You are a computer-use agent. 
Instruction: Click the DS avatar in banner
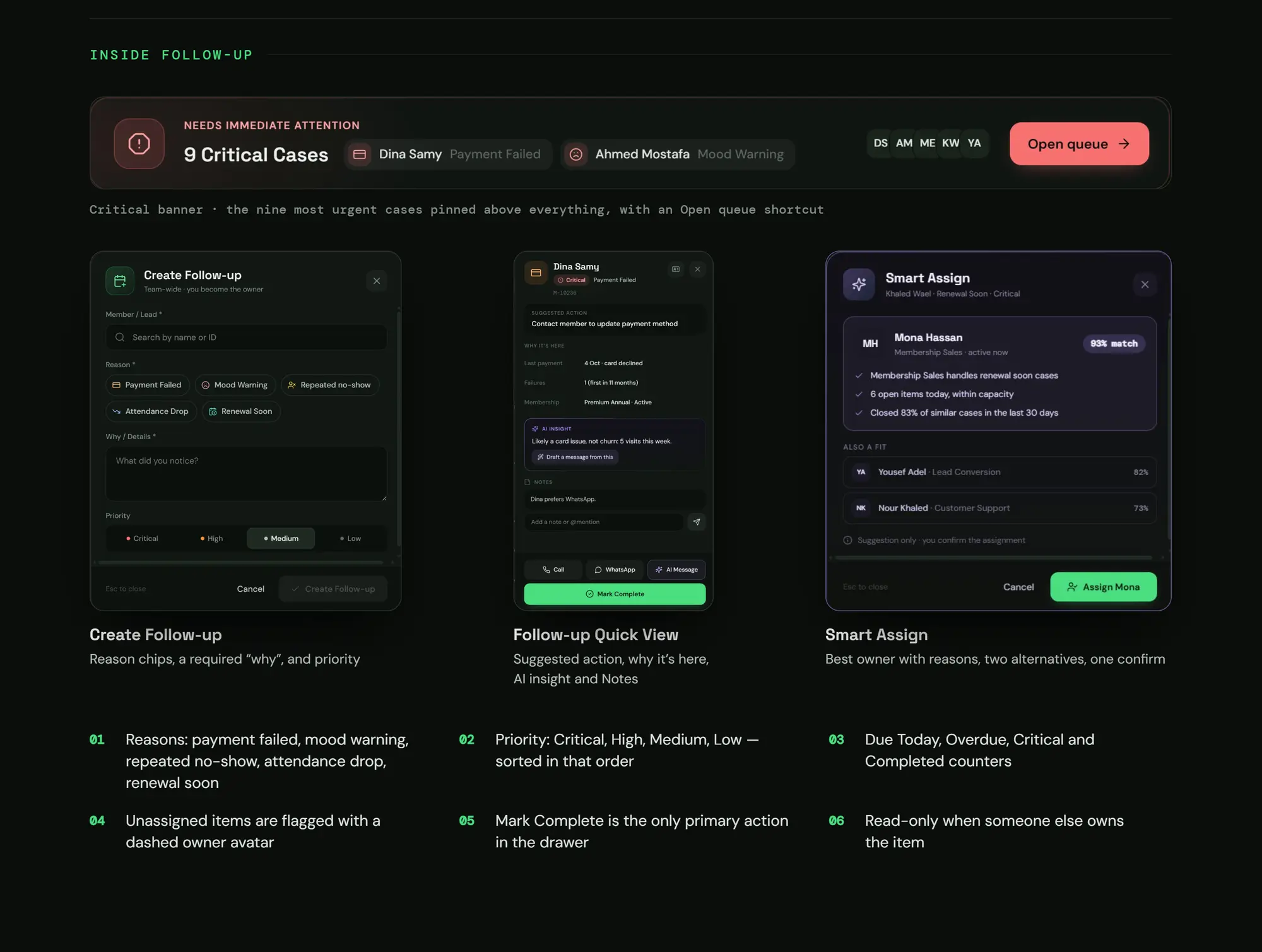[880, 143]
